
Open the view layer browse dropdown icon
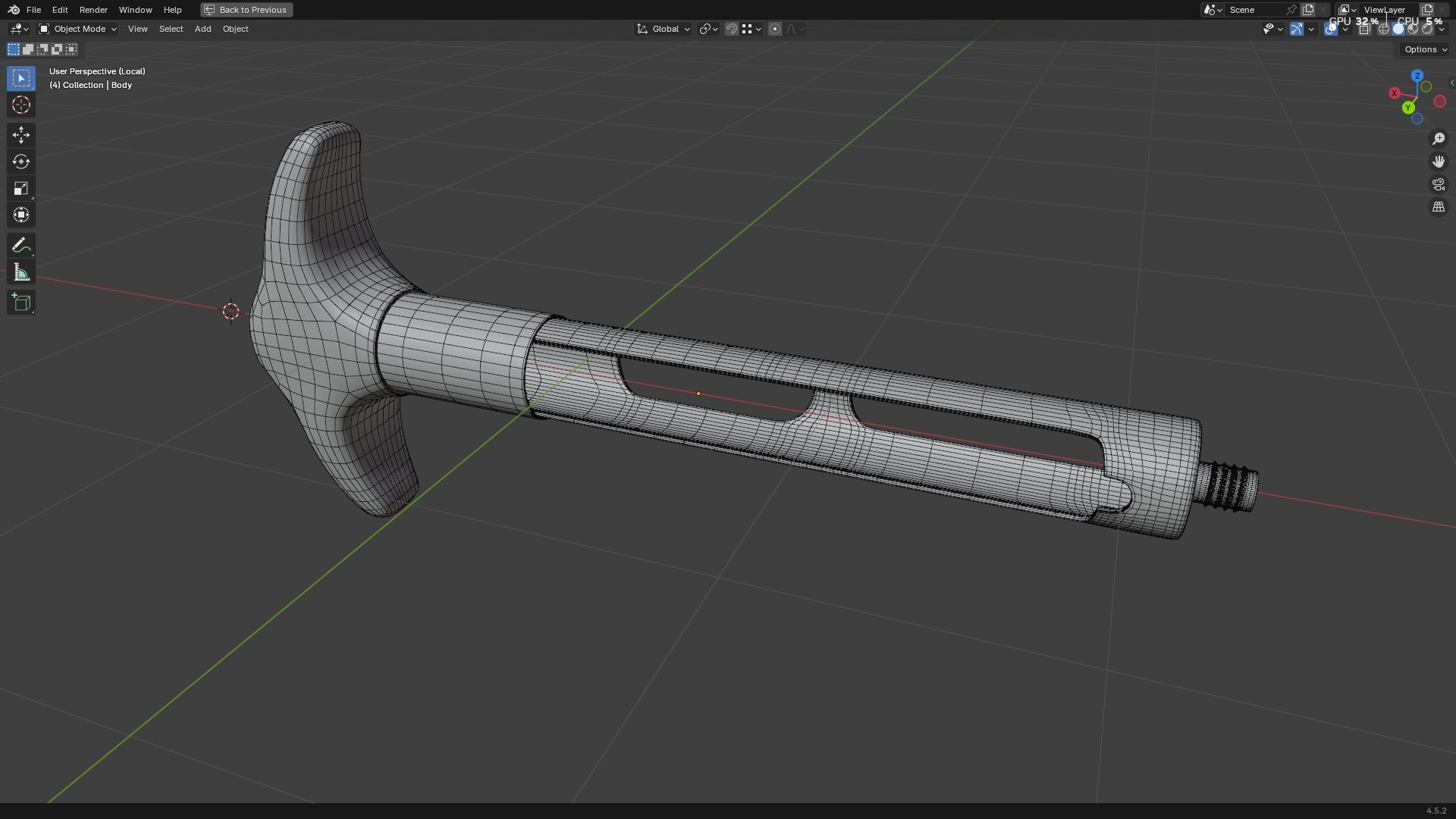(1347, 10)
